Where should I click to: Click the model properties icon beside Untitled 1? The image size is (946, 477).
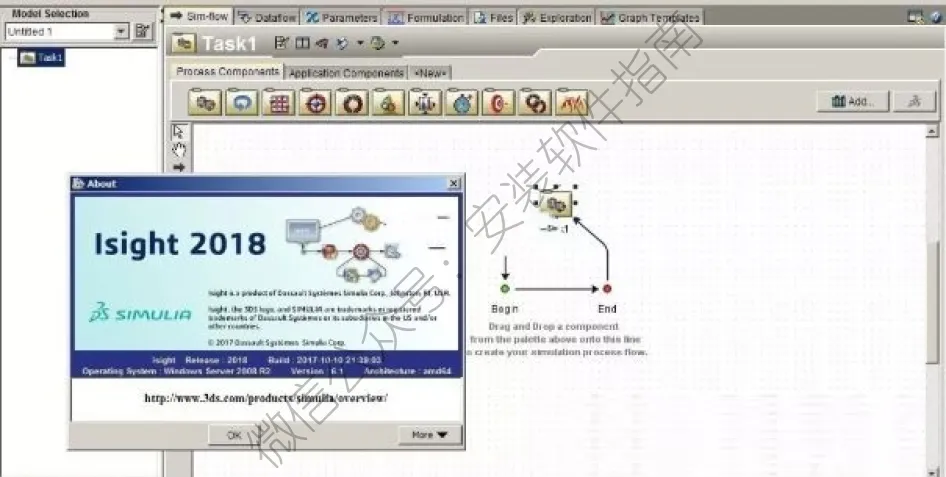pyautogui.click(x=142, y=31)
